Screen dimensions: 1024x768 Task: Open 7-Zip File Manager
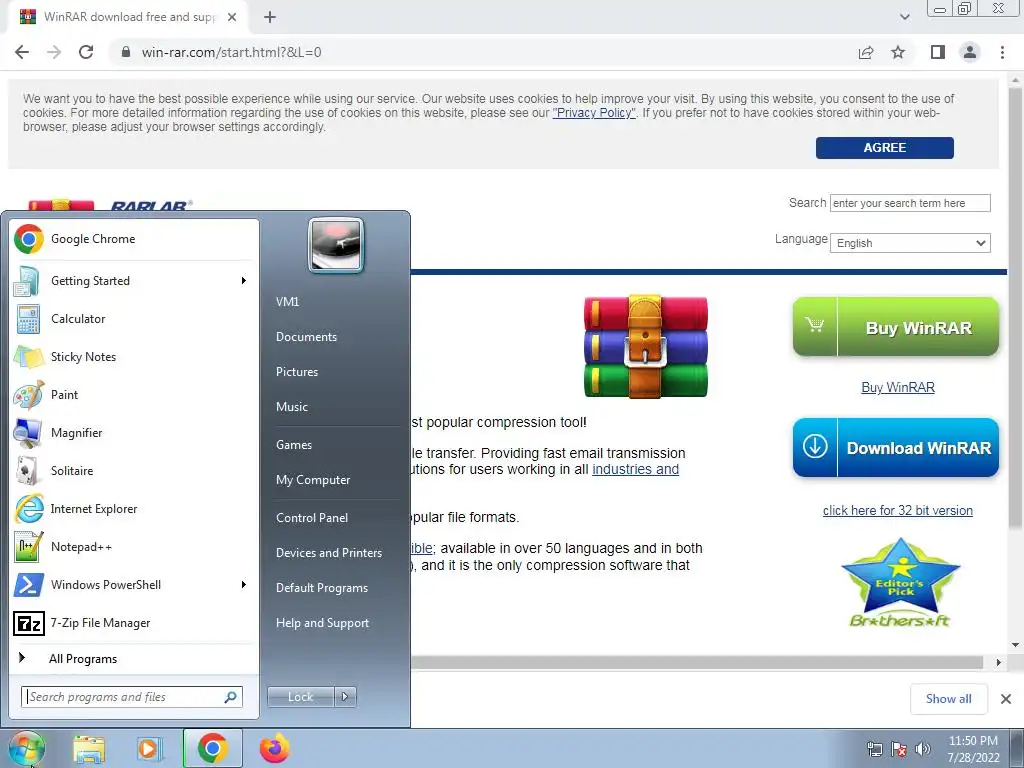134,623
